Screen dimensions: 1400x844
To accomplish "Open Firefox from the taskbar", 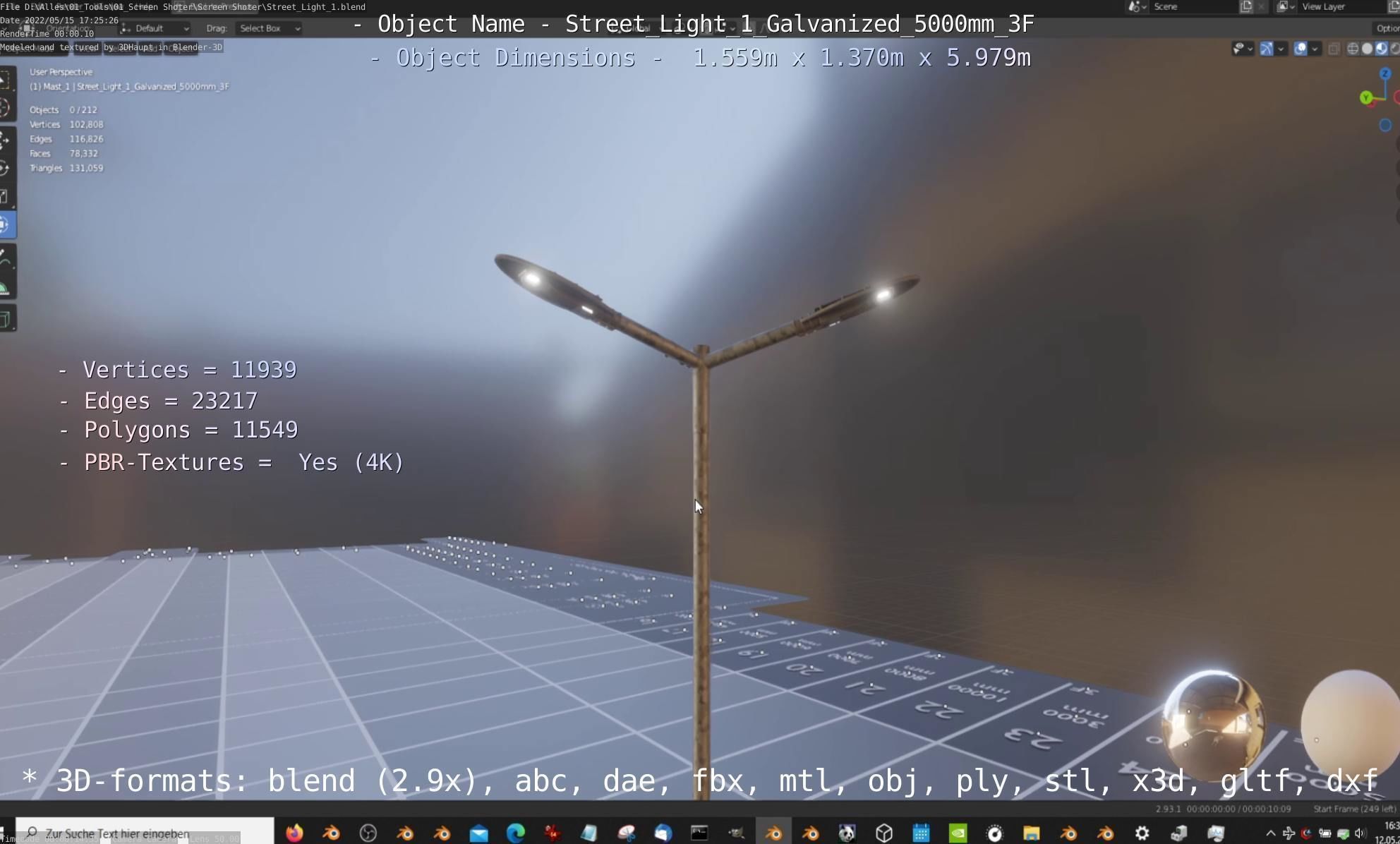I will coord(294,833).
